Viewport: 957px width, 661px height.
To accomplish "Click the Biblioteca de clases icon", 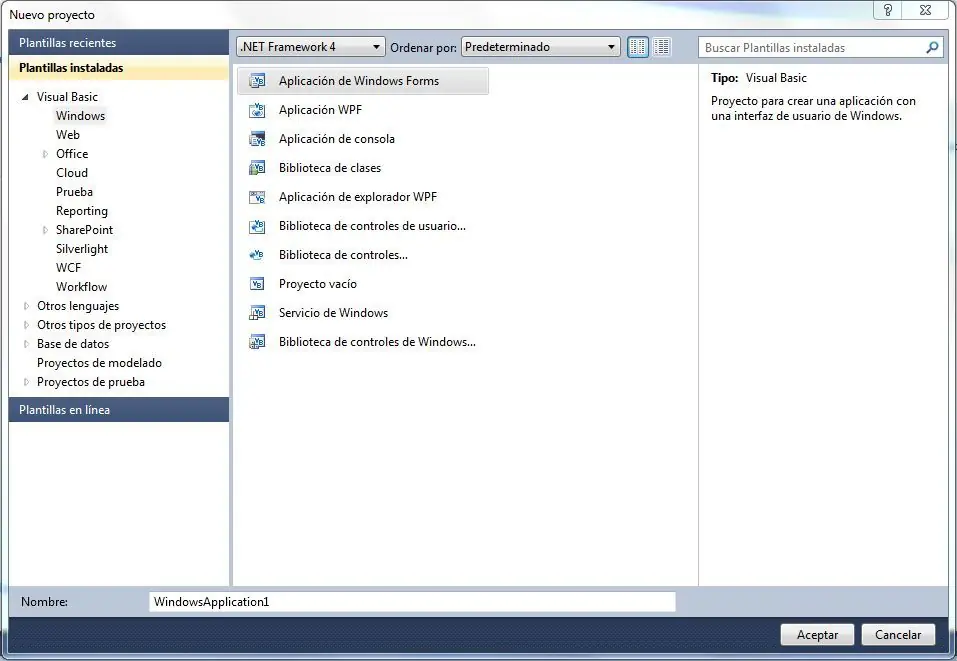I will click(258, 168).
